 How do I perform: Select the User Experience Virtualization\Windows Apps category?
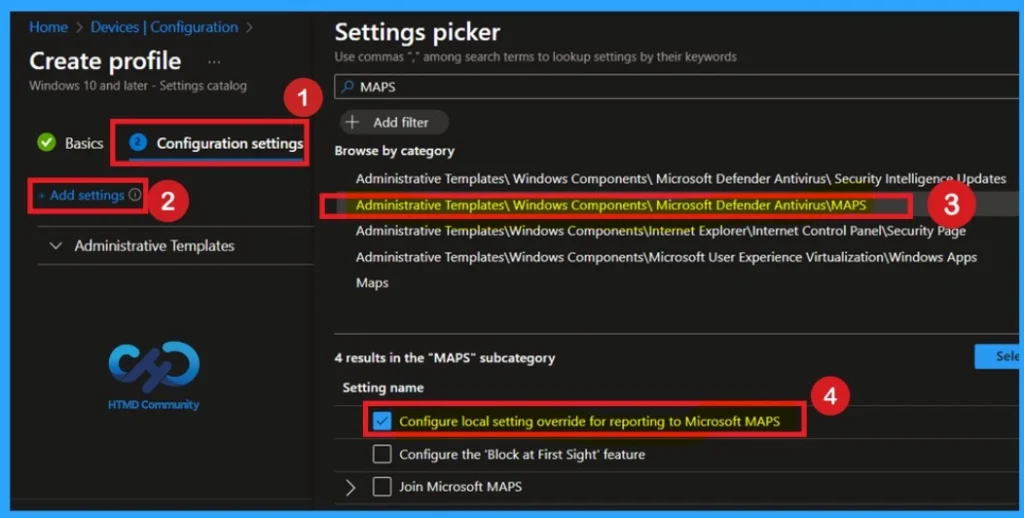pyautogui.click(x=666, y=257)
